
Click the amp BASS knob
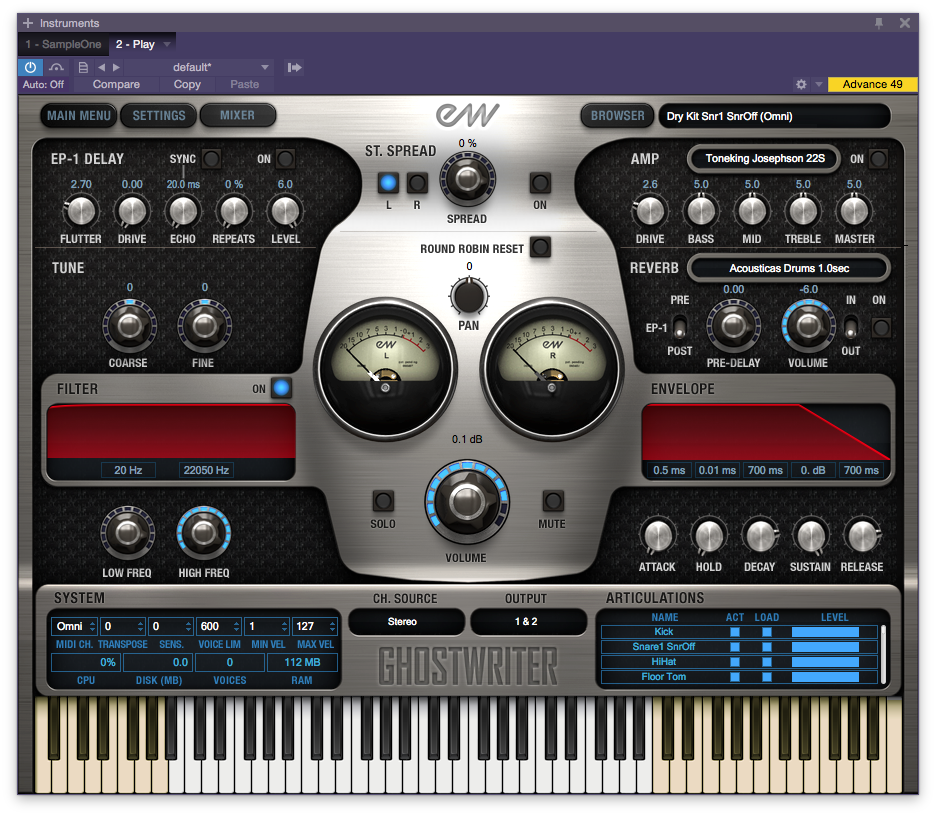click(701, 211)
